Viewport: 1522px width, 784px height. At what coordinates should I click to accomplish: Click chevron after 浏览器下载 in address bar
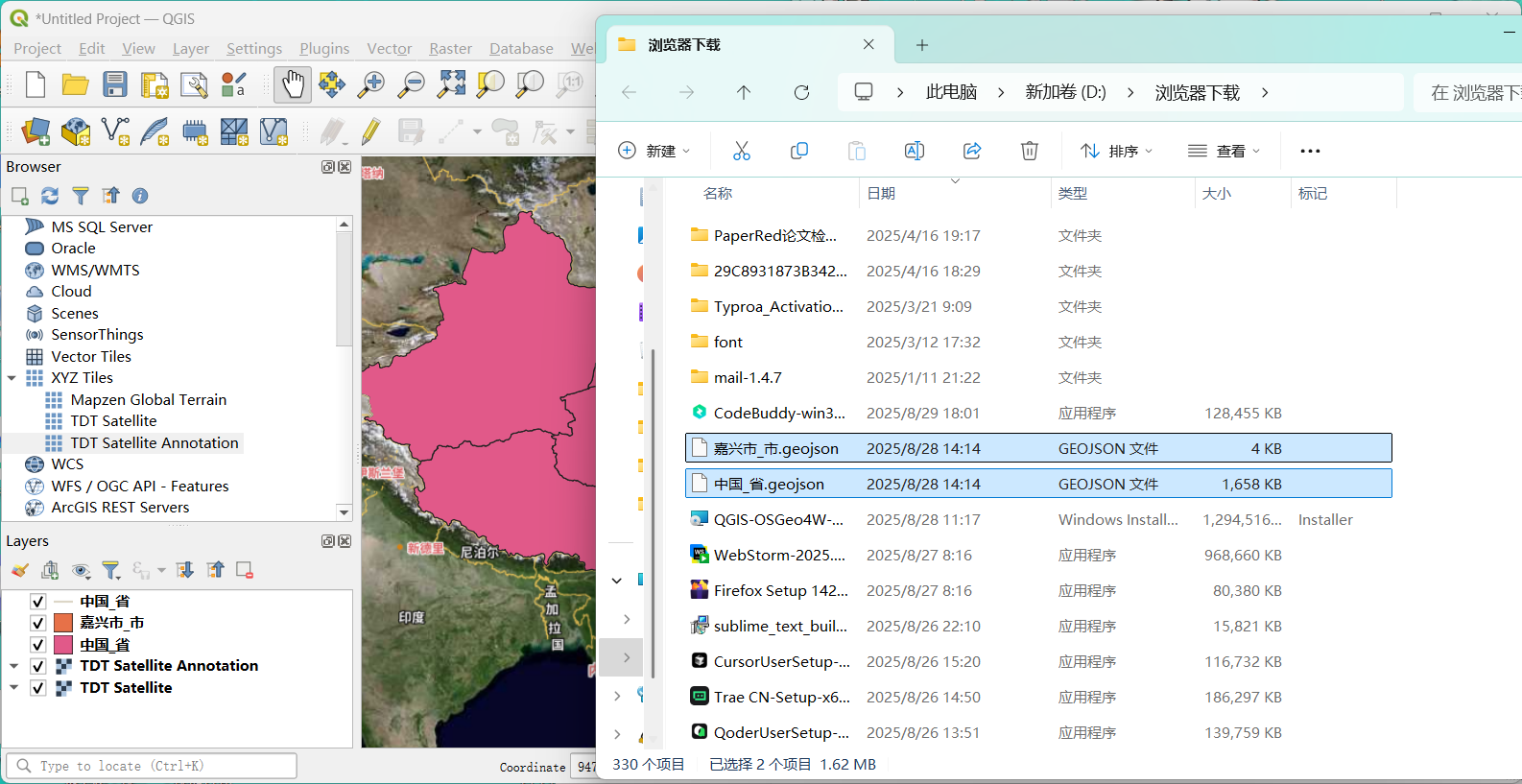point(1265,92)
